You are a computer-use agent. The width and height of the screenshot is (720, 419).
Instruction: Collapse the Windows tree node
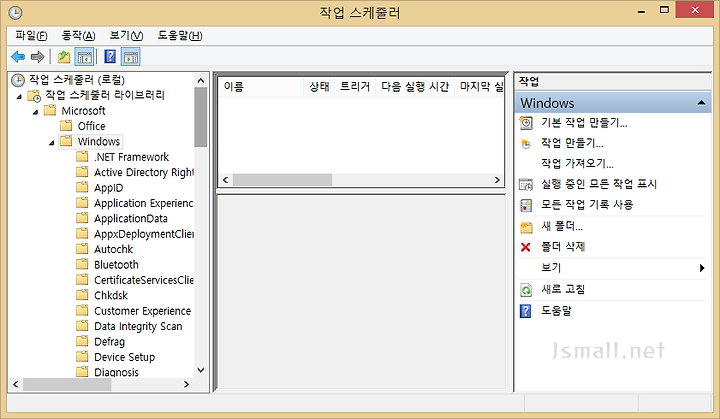(x=51, y=143)
